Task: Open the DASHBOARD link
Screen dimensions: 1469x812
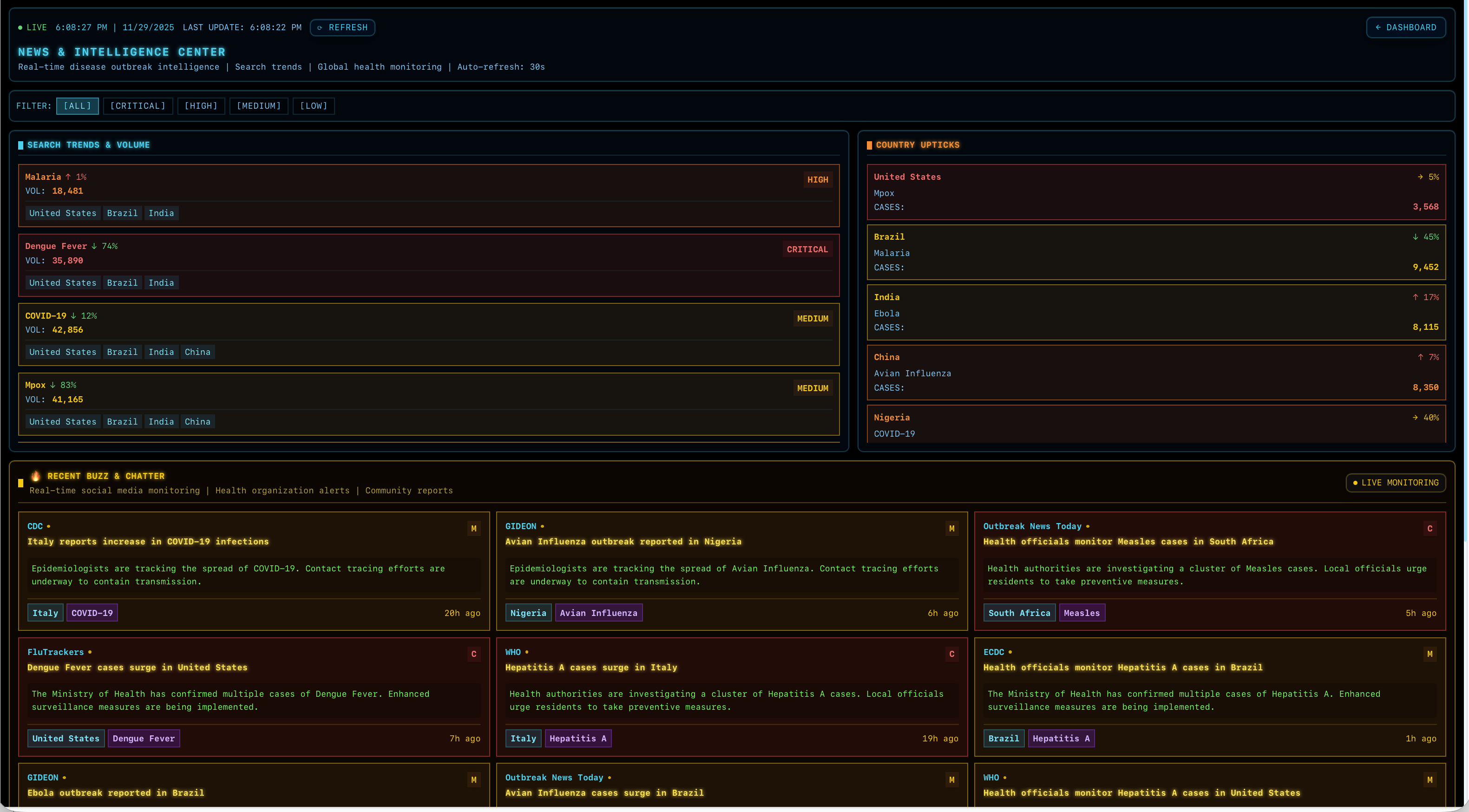Action: (1405, 27)
